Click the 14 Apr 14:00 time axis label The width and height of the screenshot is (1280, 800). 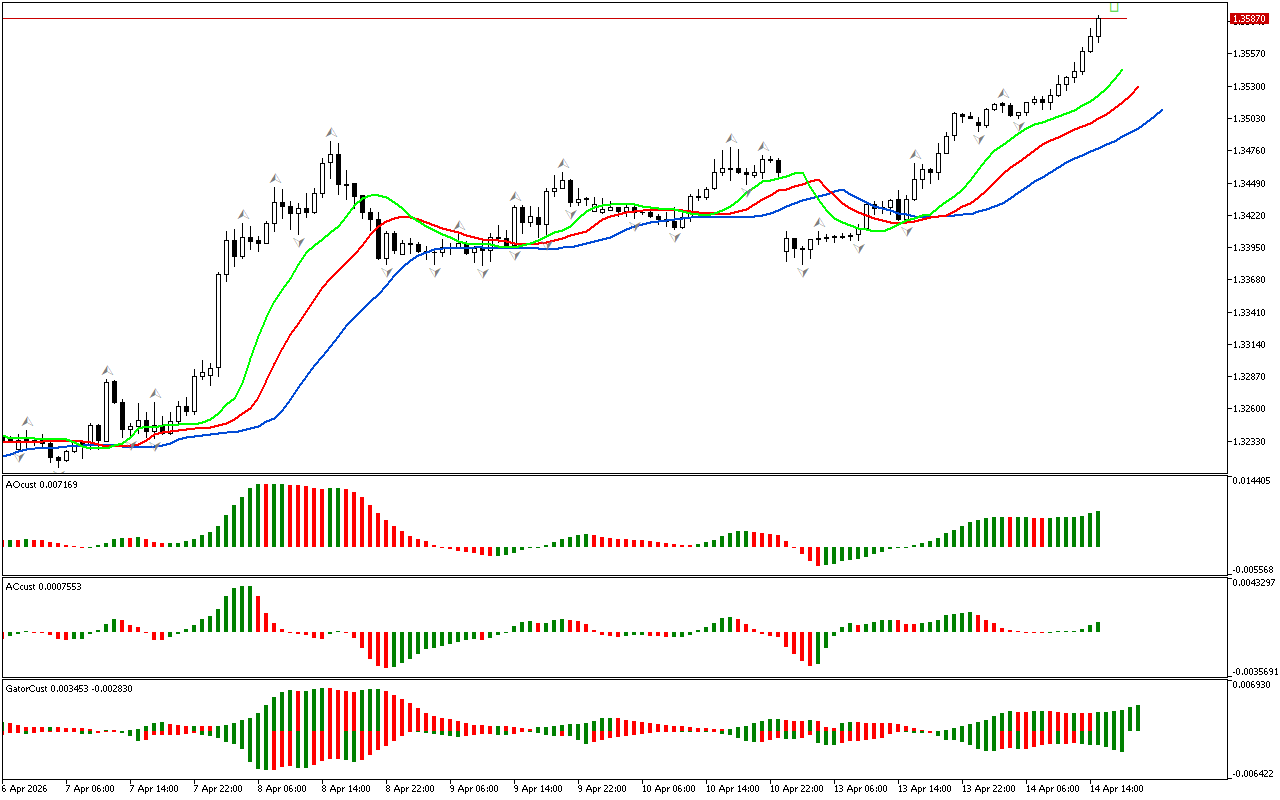(x=1116, y=789)
